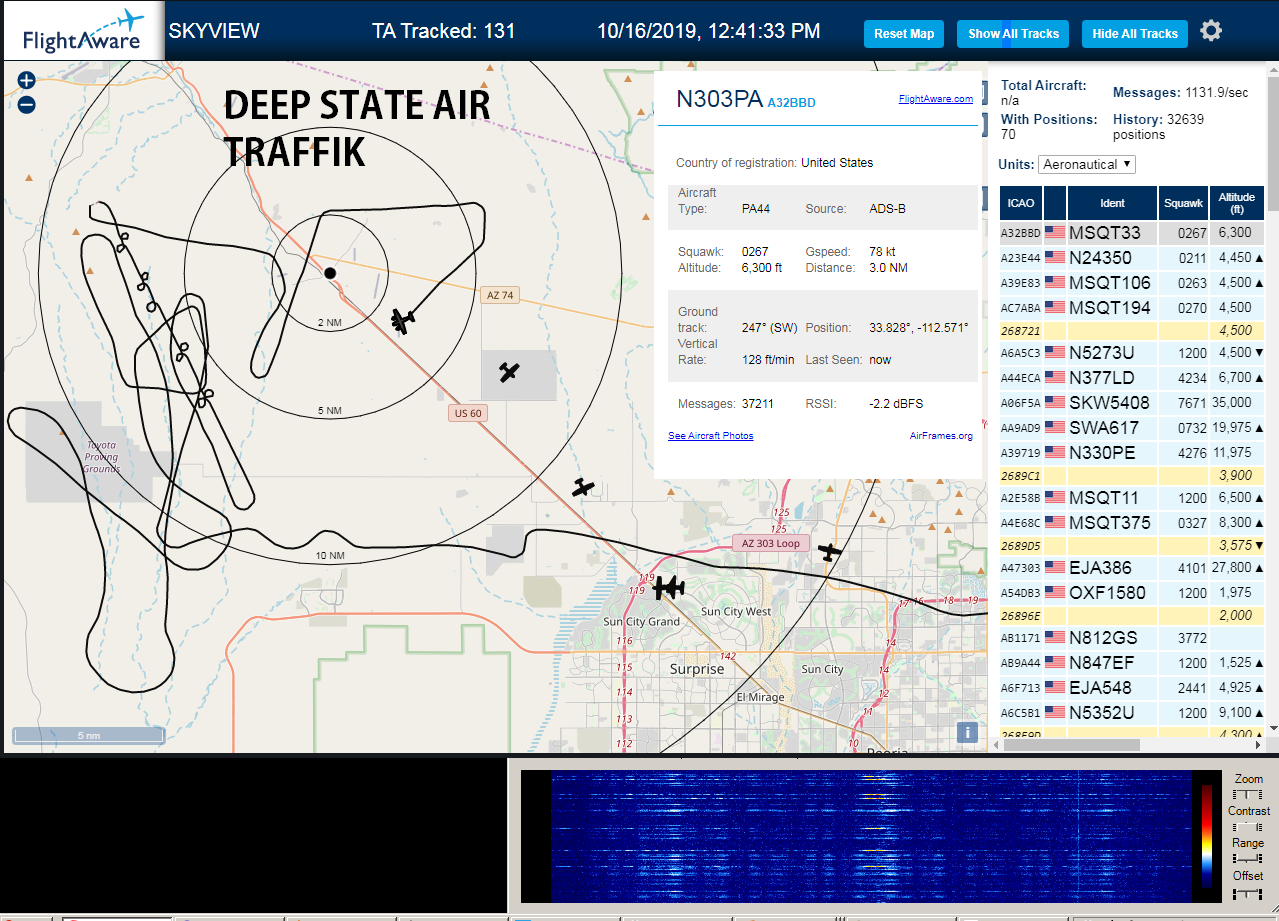Sort table by Squawk column header
1279x921 pixels.
click(x=1183, y=203)
